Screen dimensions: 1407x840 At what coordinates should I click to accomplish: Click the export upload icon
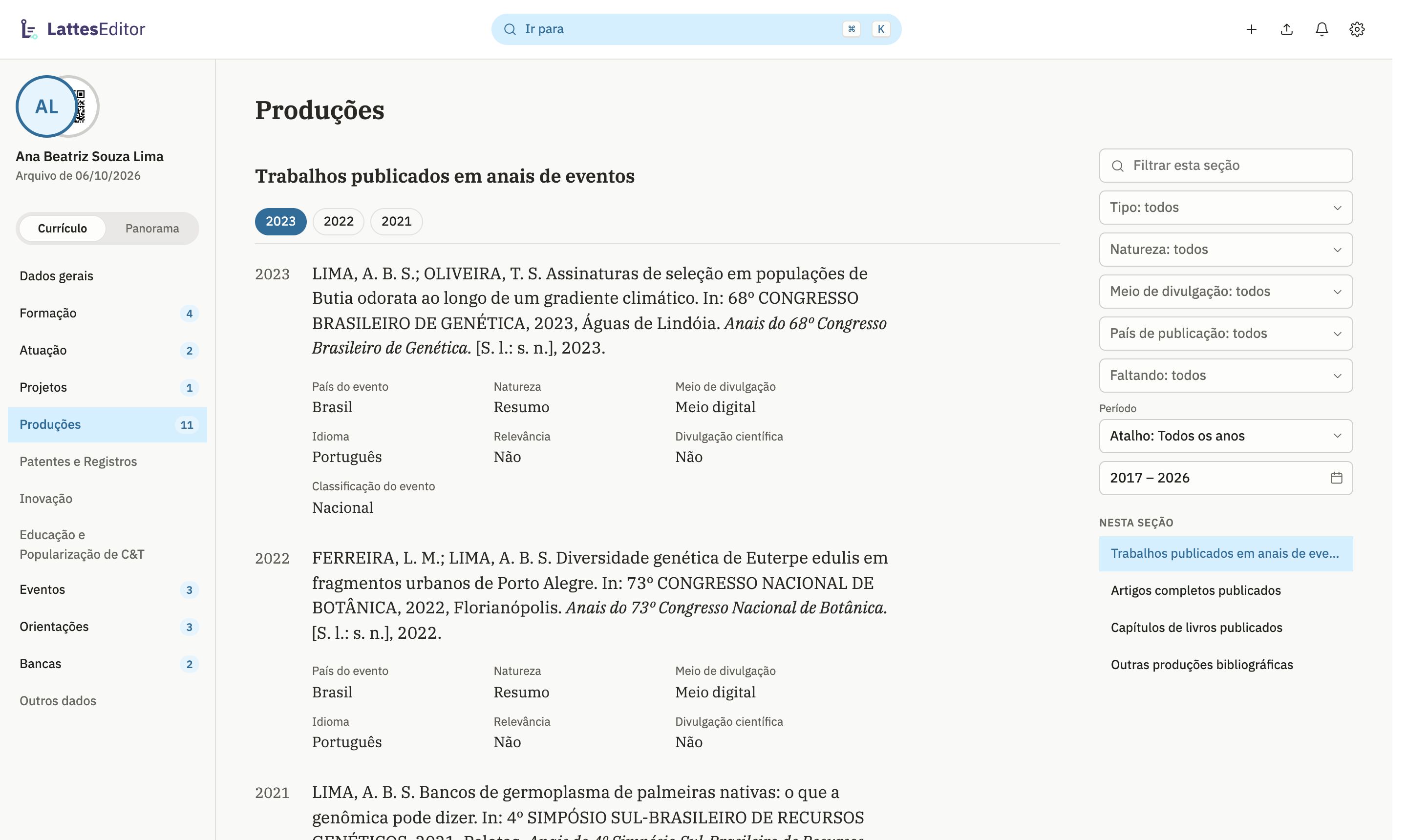(1286, 29)
